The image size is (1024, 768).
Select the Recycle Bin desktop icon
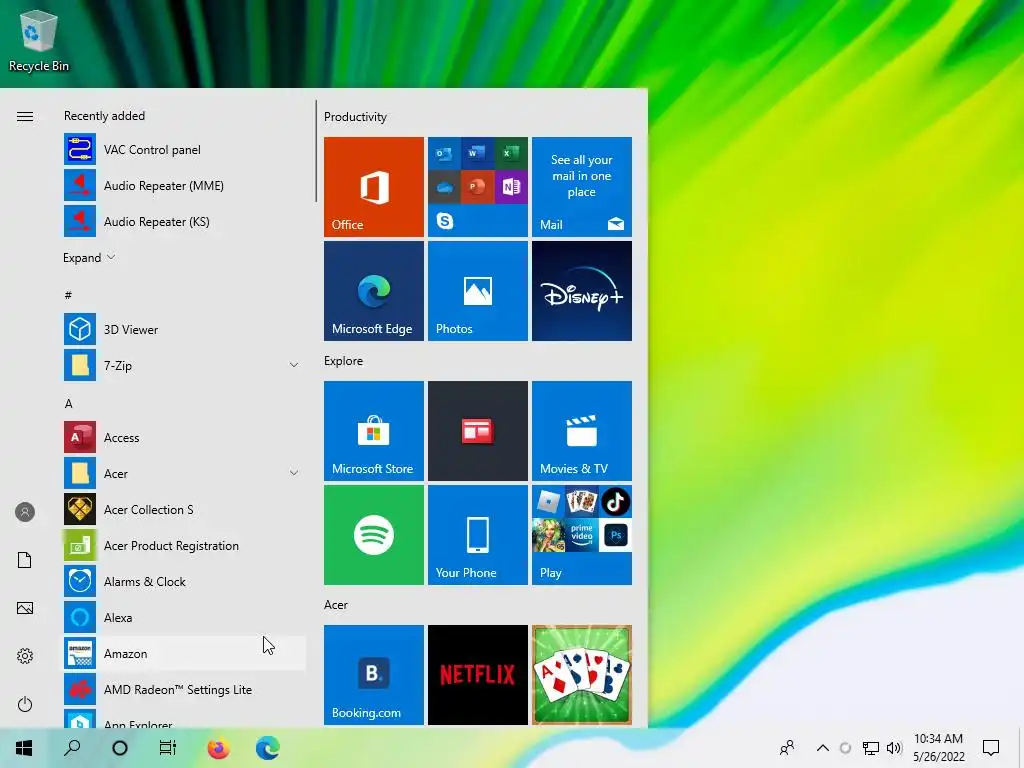pyautogui.click(x=39, y=40)
